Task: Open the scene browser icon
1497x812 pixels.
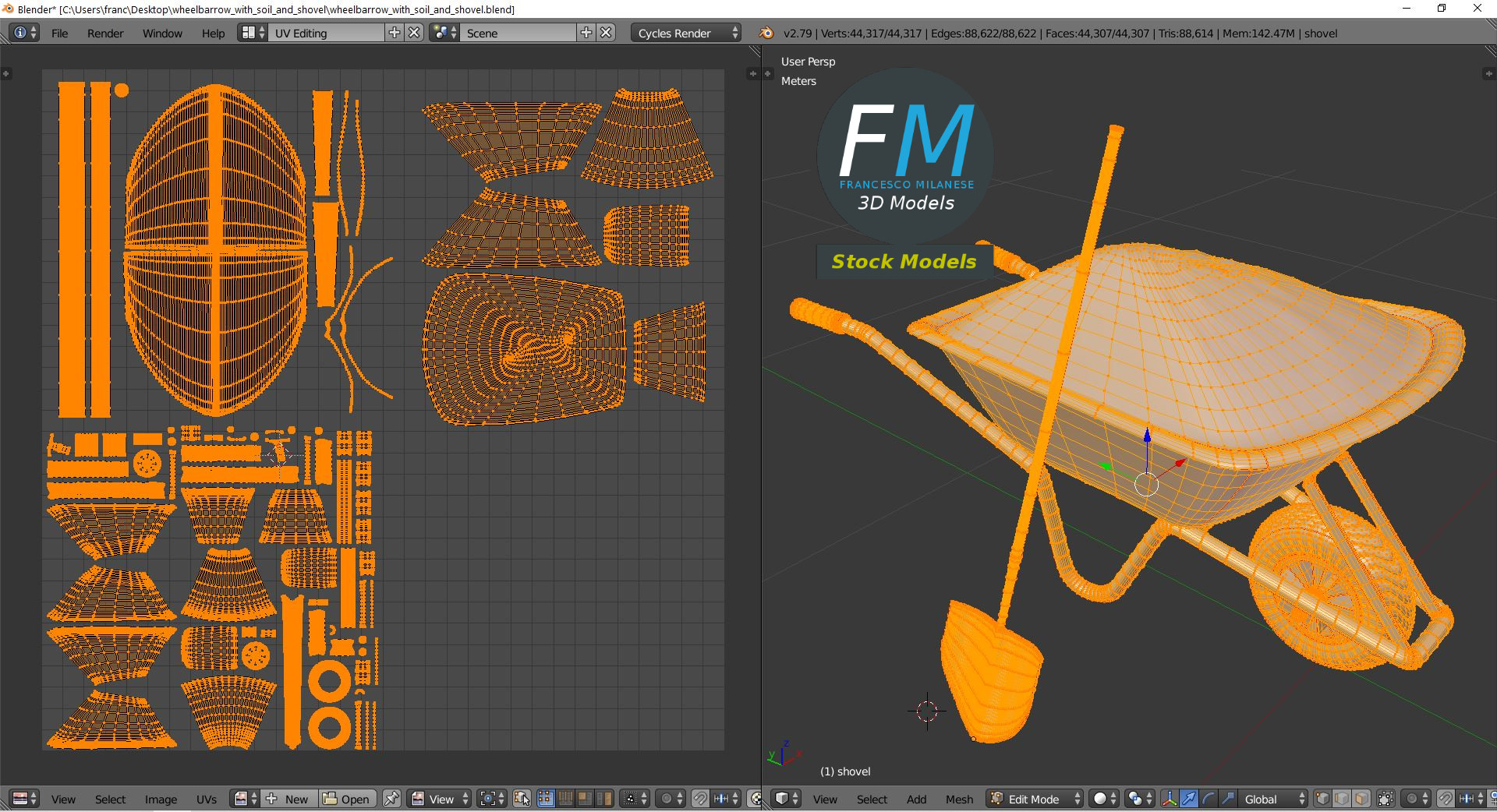Action: click(x=444, y=33)
